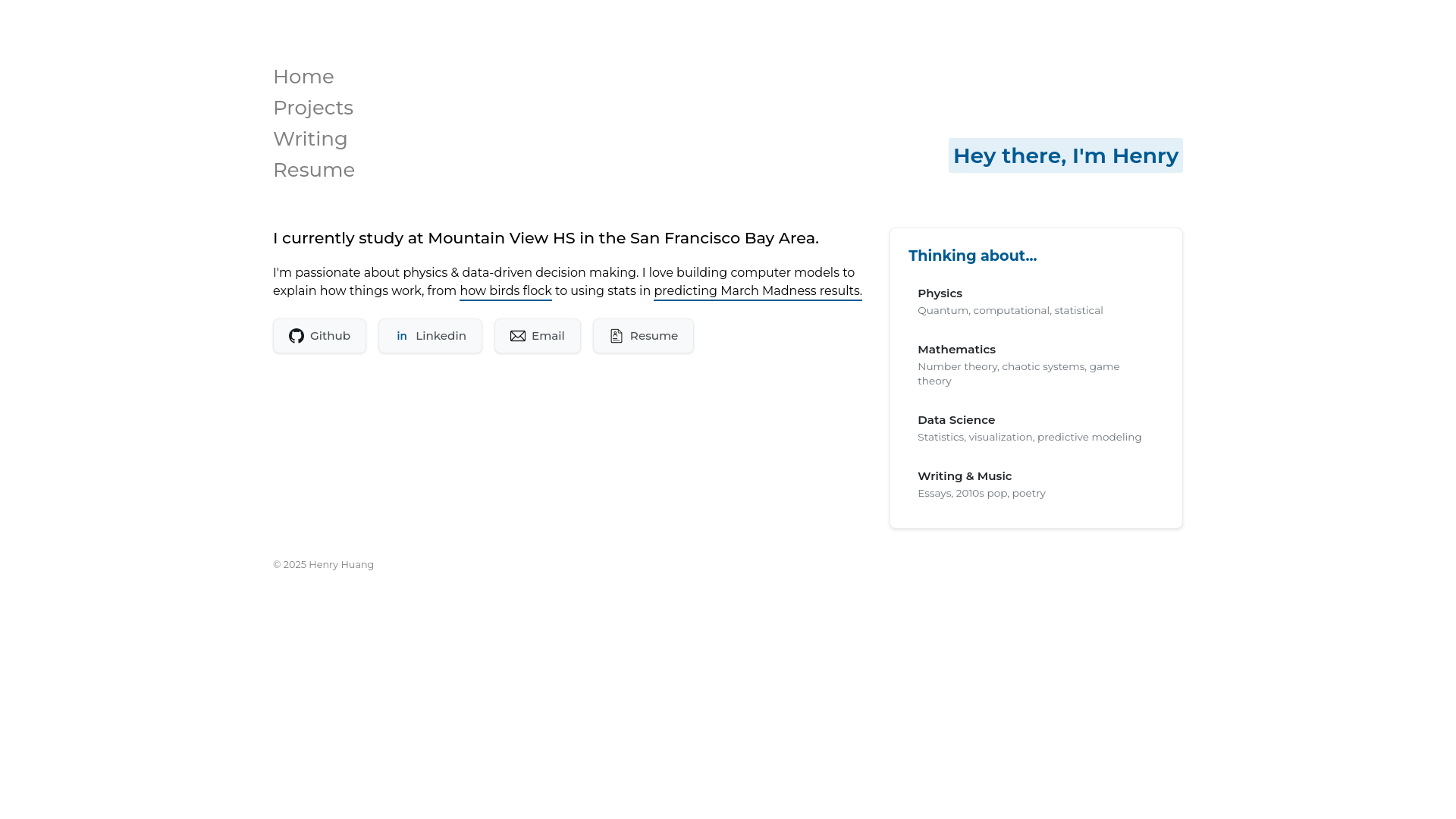The height and width of the screenshot is (819, 1456).
Task: Click 'Number theory, chaotic systems, game theory'
Action: coord(1018,374)
